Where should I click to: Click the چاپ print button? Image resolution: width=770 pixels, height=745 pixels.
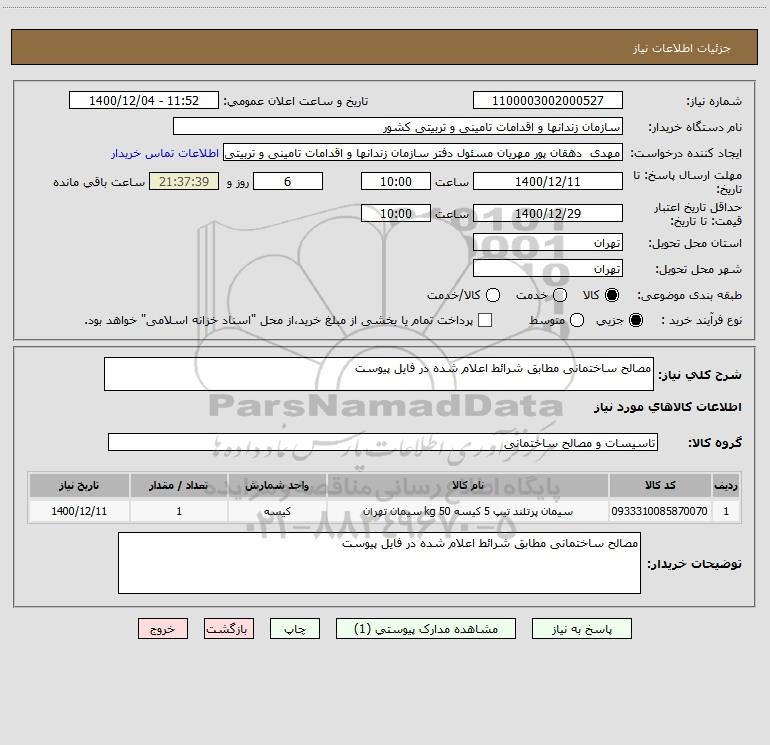pyautogui.click(x=295, y=629)
